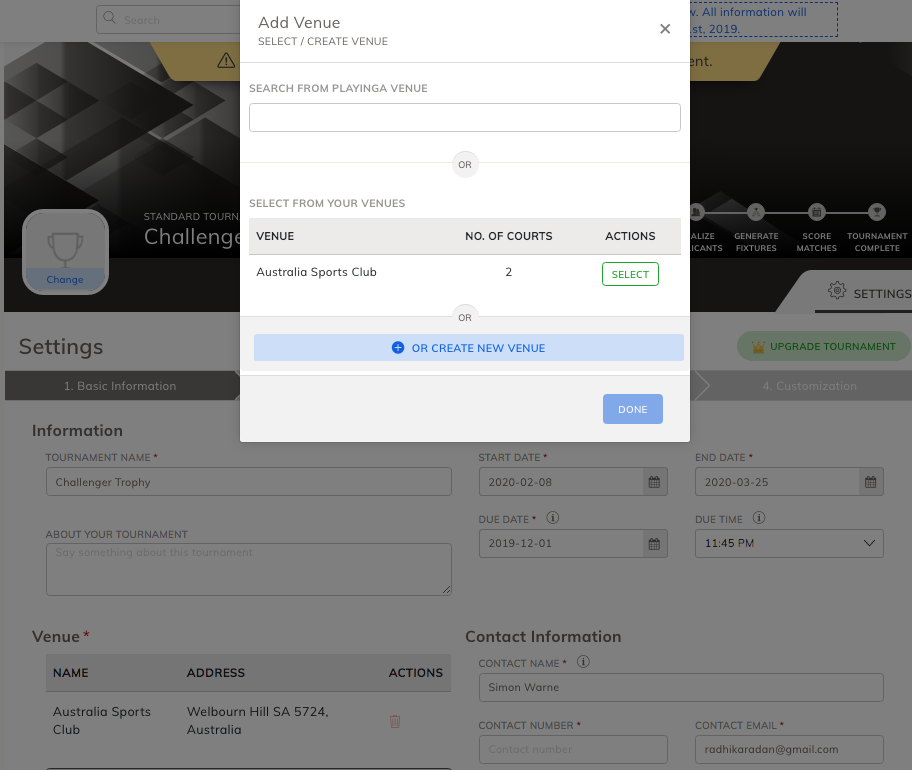This screenshot has height=770, width=912.
Task: Click the Finalize Applicants step icon
Action: (x=697, y=212)
